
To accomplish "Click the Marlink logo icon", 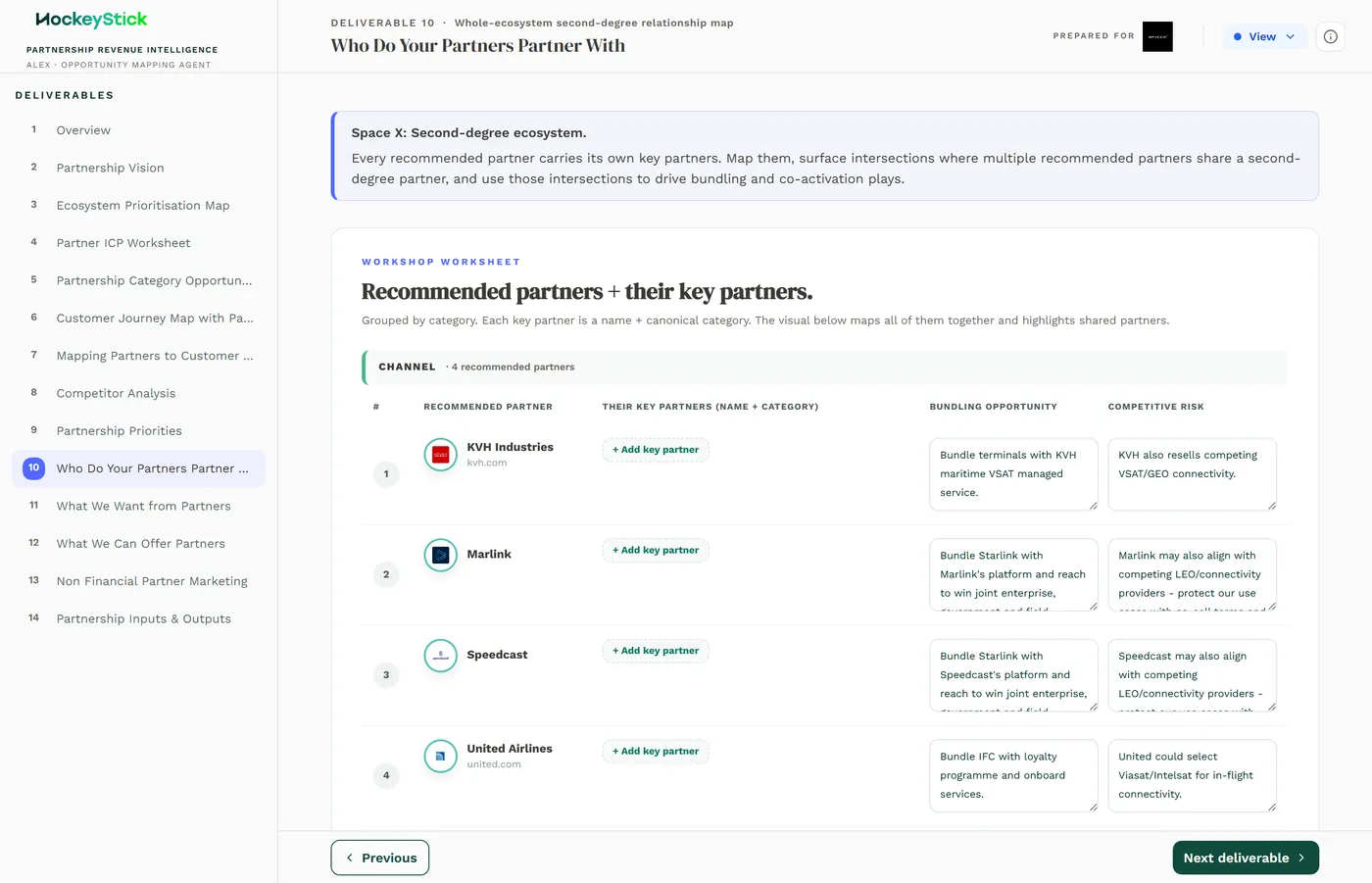I will click(x=441, y=555).
